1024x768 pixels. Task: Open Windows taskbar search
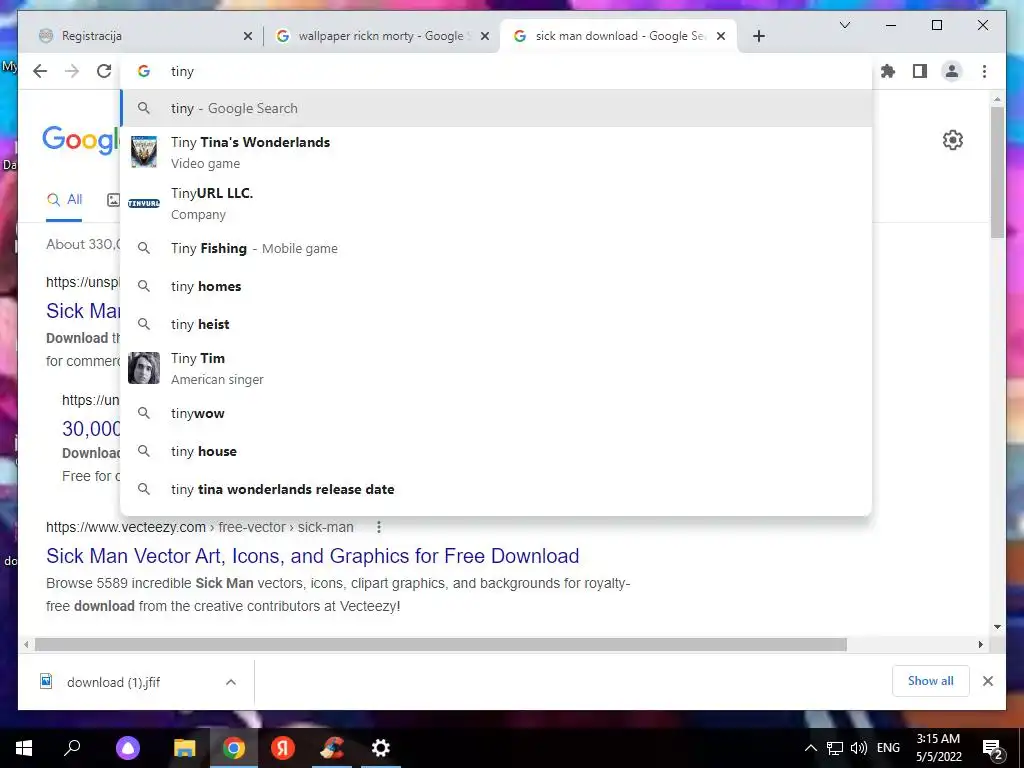72,748
